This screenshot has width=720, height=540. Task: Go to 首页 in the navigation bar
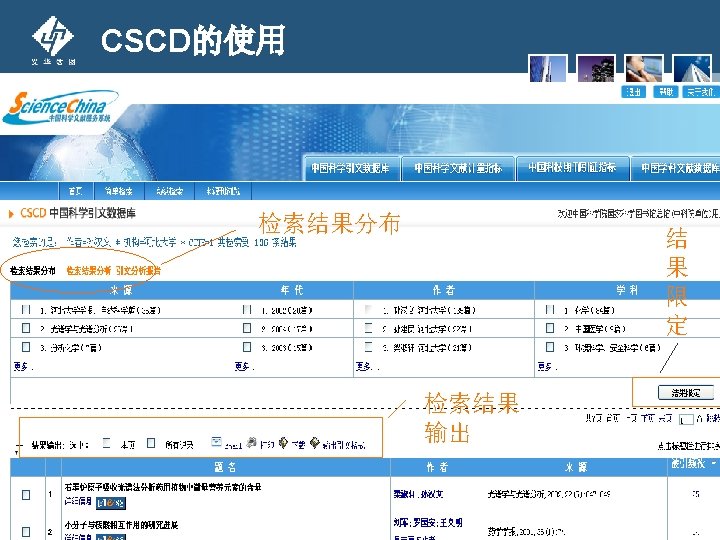(76, 191)
